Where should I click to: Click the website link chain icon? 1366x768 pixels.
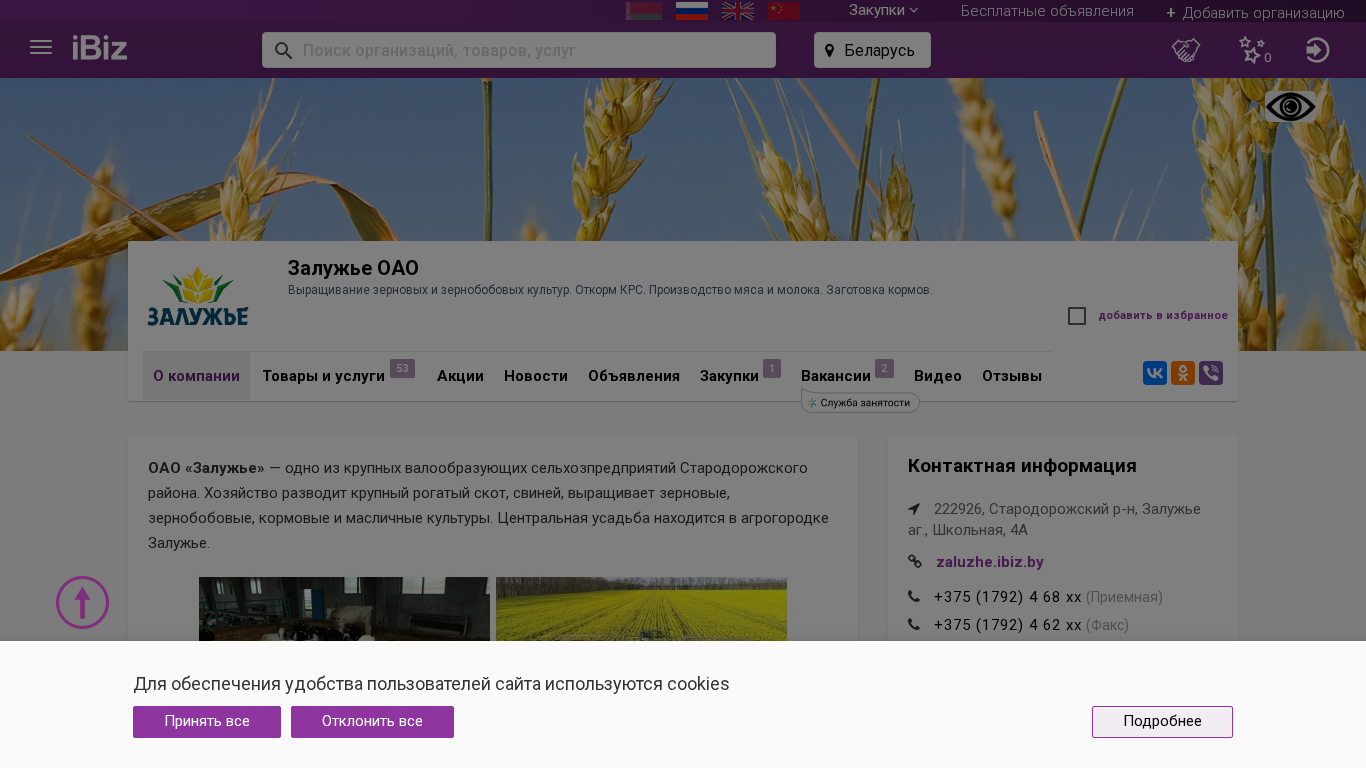pos(915,562)
